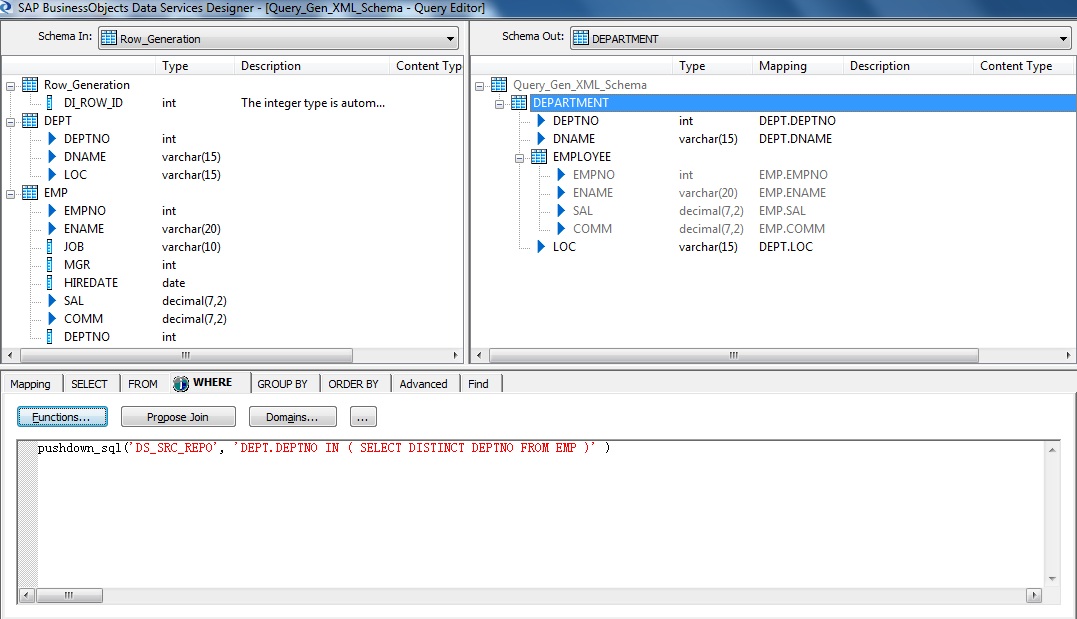
Task: Click scroll up arrow in WHERE editor
Action: tap(1052, 450)
